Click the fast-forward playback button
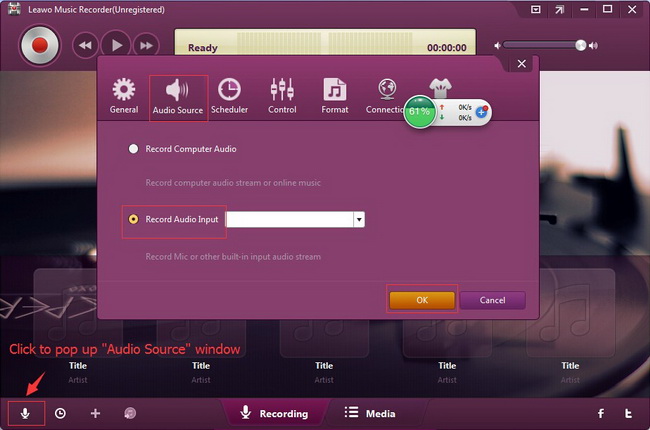The width and height of the screenshot is (650, 430). [146, 45]
